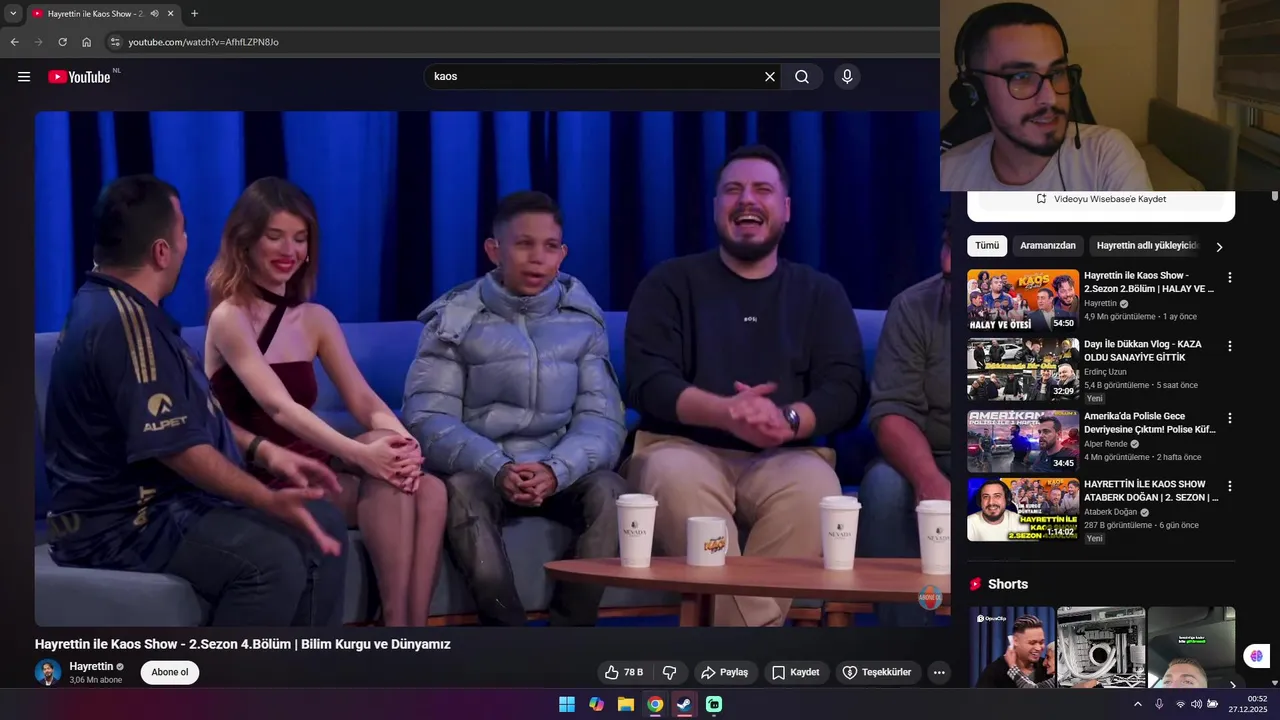This screenshot has height=720, width=1280.
Task: Close the Kaos Show browser tab
Action: click(x=170, y=14)
